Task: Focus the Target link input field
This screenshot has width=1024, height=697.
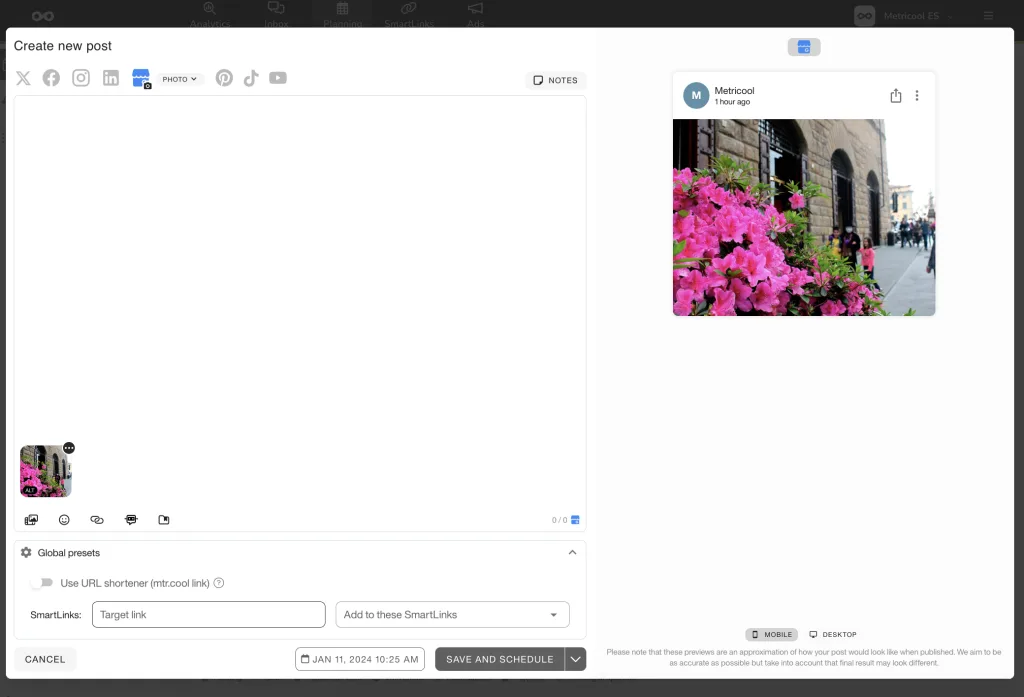Action: pos(209,615)
